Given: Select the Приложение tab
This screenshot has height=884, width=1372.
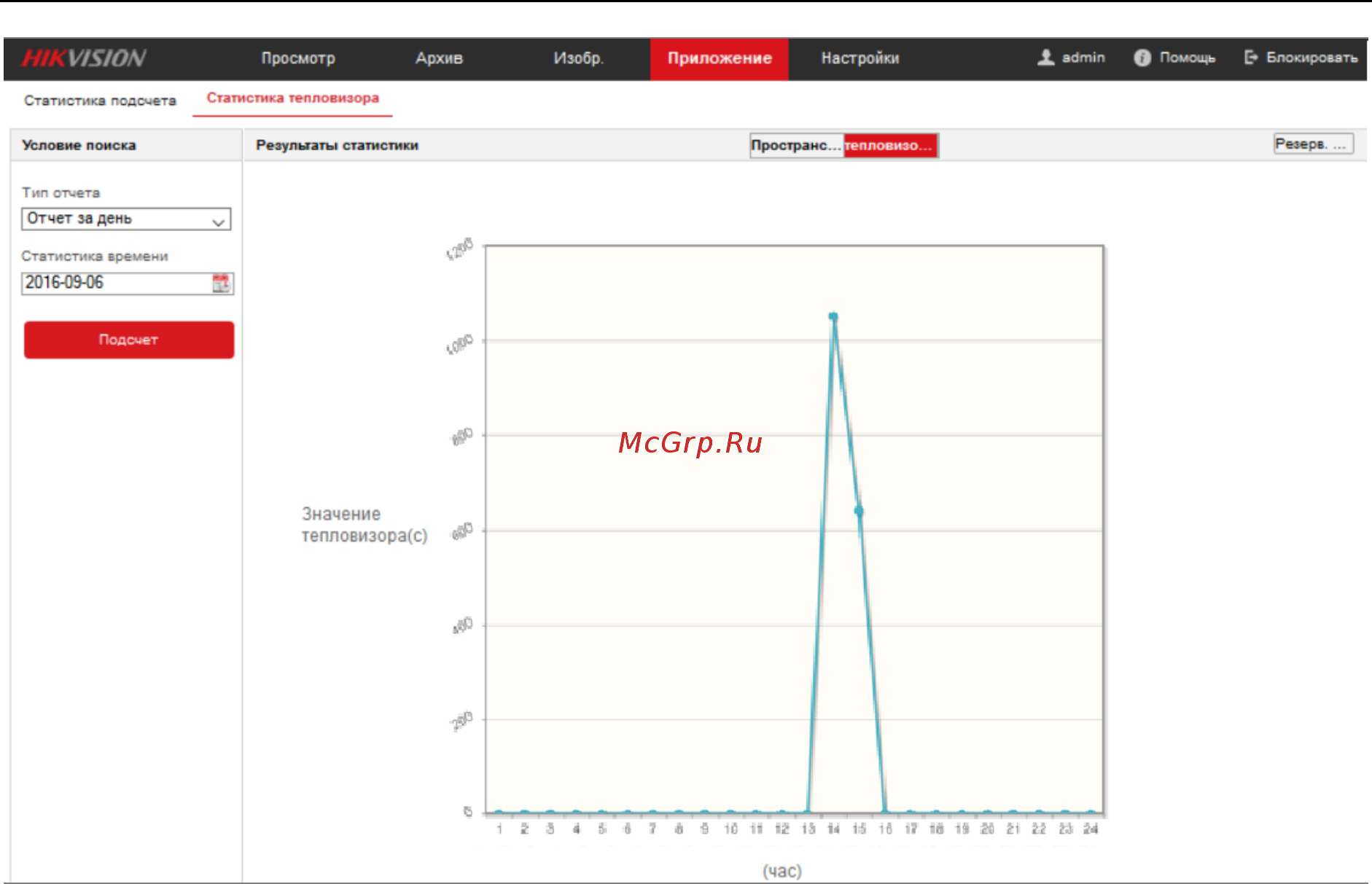Looking at the screenshot, I should tap(720, 58).
